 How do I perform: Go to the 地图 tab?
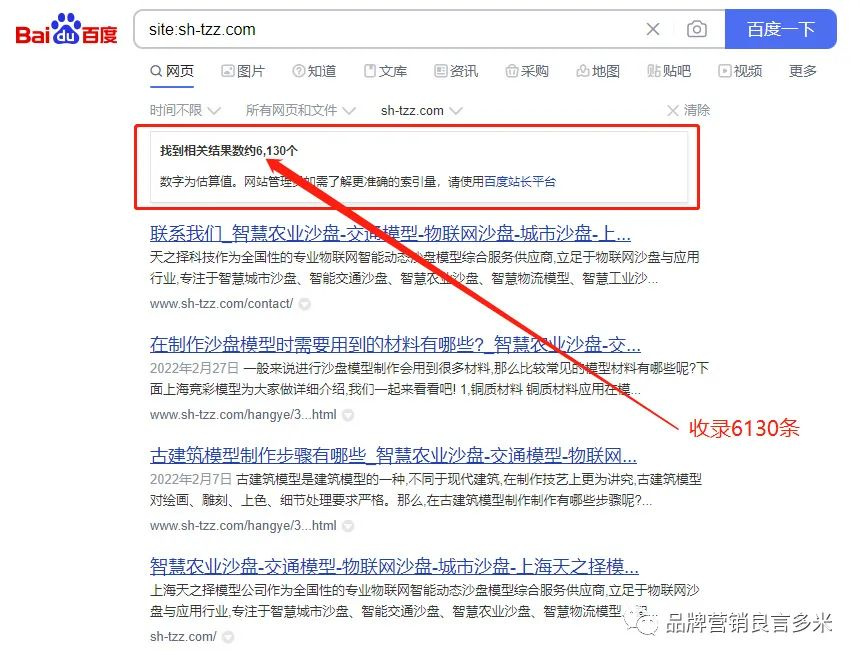(x=598, y=71)
